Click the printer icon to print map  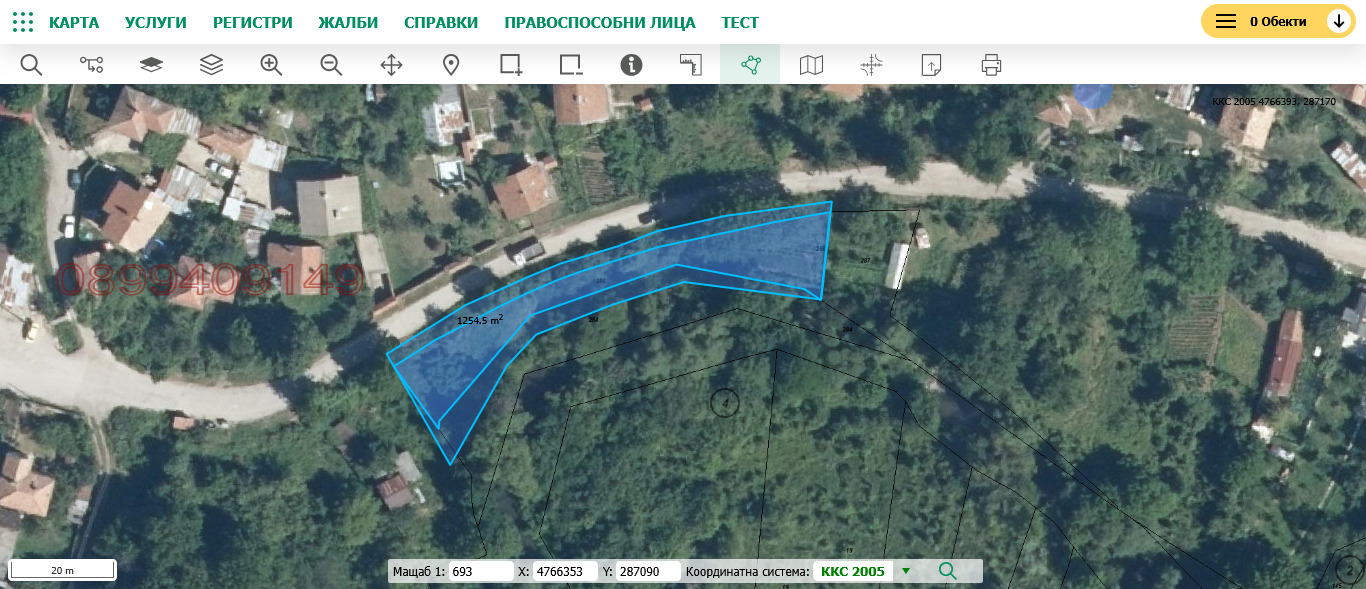(x=991, y=65)
